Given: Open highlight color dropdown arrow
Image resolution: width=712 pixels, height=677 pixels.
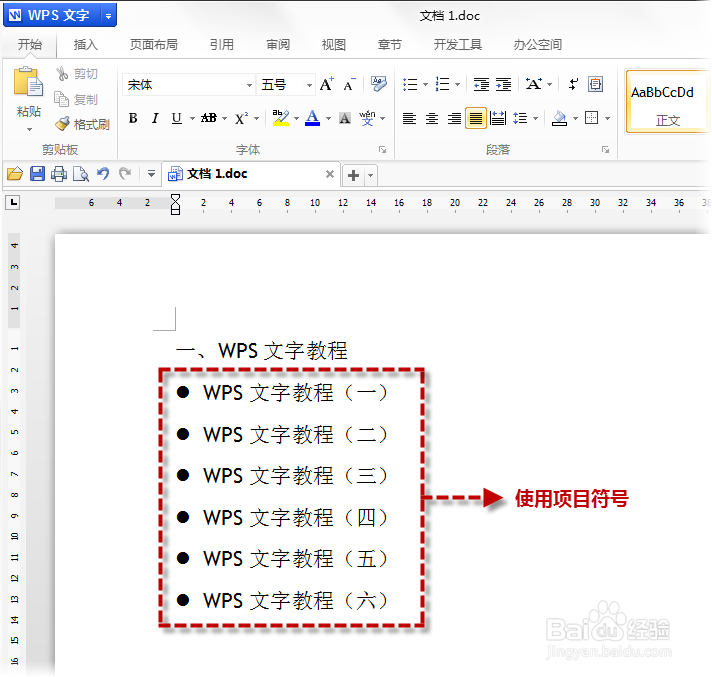Looking at the screenshot, I should point(296,119).
